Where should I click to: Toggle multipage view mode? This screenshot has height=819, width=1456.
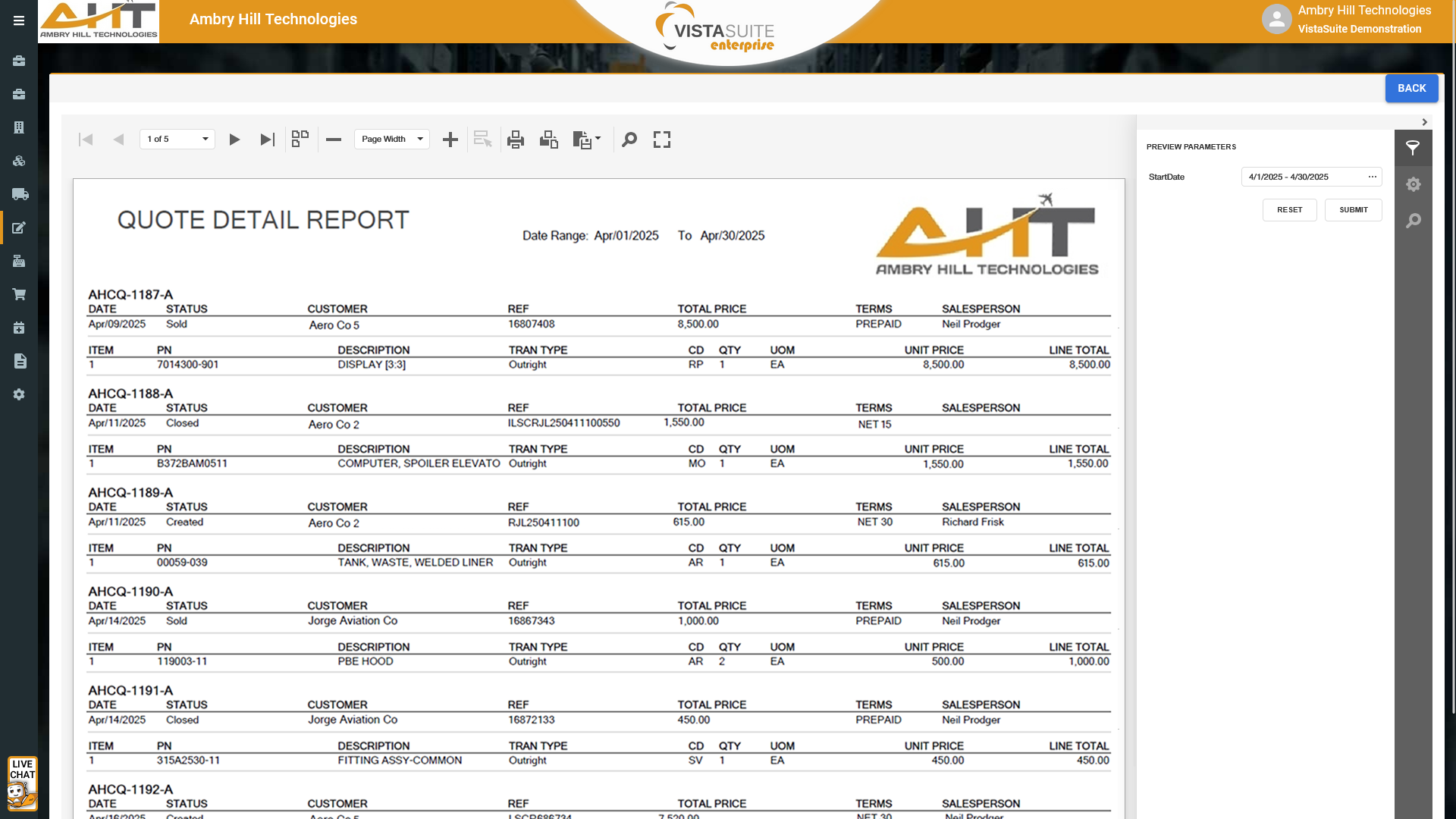pyautogui.click(x=300, y=139)
